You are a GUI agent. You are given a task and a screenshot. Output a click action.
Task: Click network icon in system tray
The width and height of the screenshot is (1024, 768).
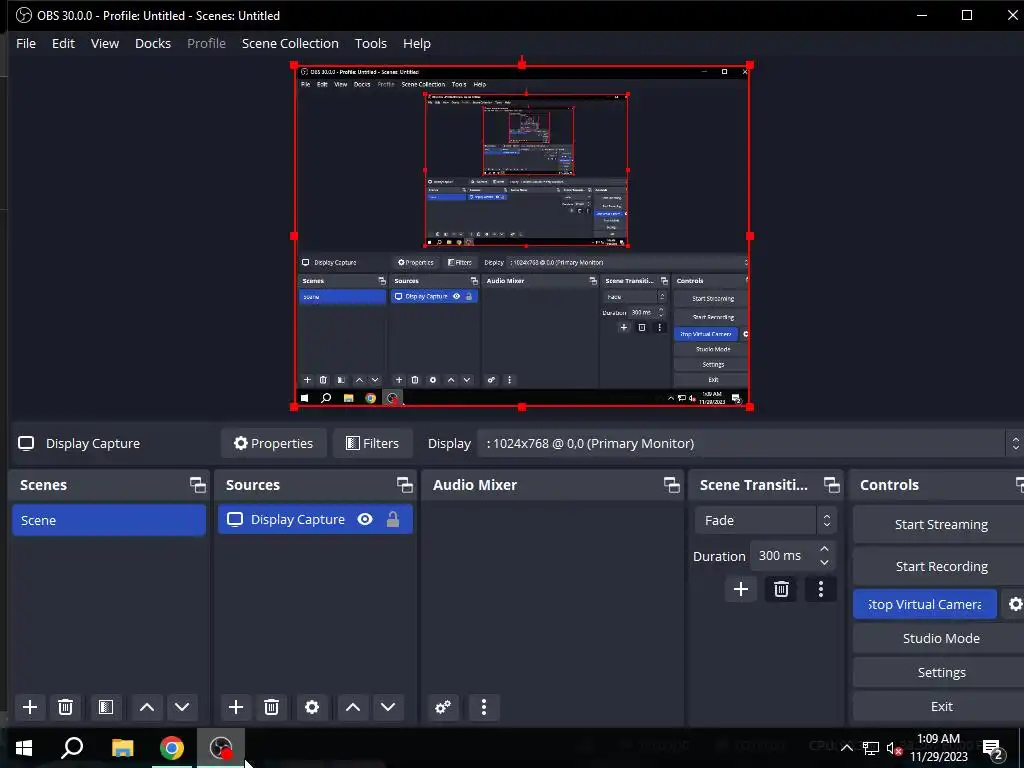point(871,748)
